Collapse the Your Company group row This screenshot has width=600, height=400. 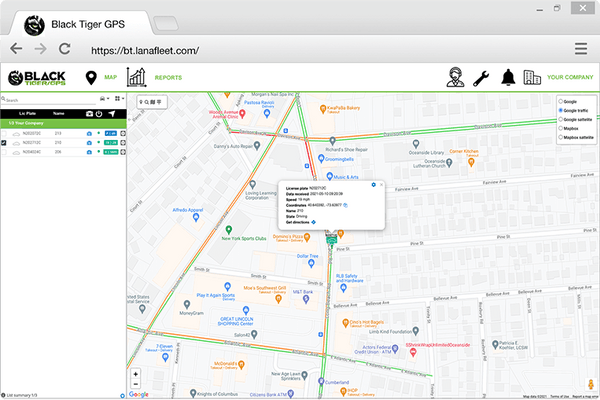tap(63, 123)
